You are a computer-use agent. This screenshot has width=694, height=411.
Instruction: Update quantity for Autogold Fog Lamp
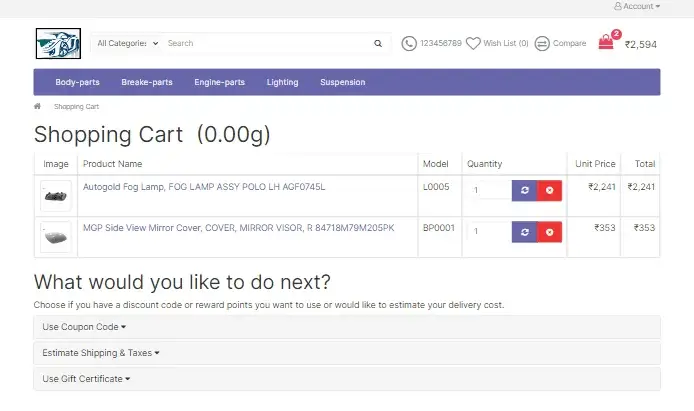point(524,190)
